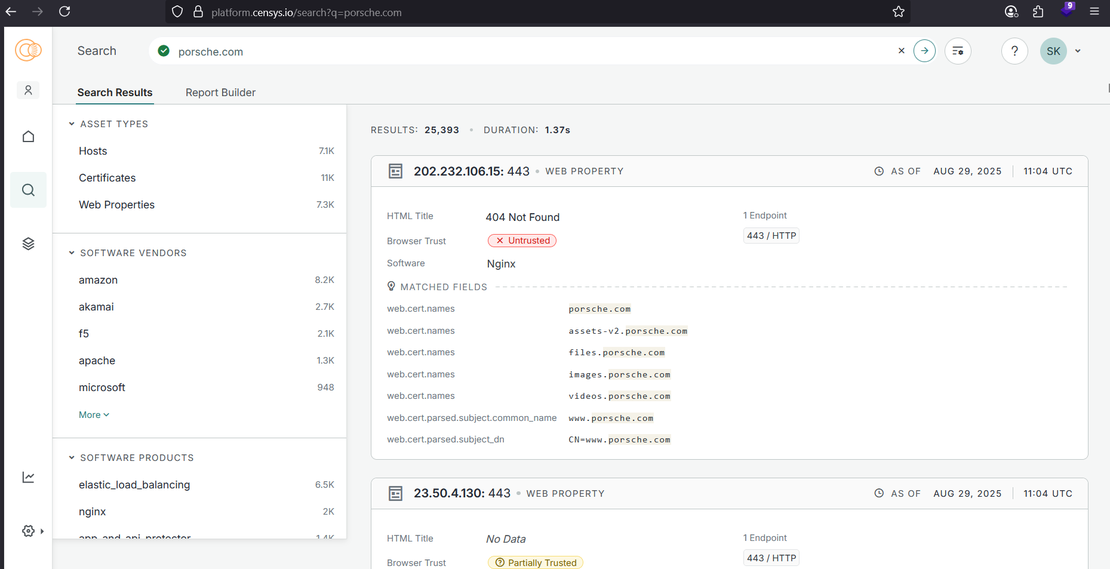Select the Search magnifier sidebar icon
The height and width of the screenshot is (569, 1110).
(x=28, y=190)
